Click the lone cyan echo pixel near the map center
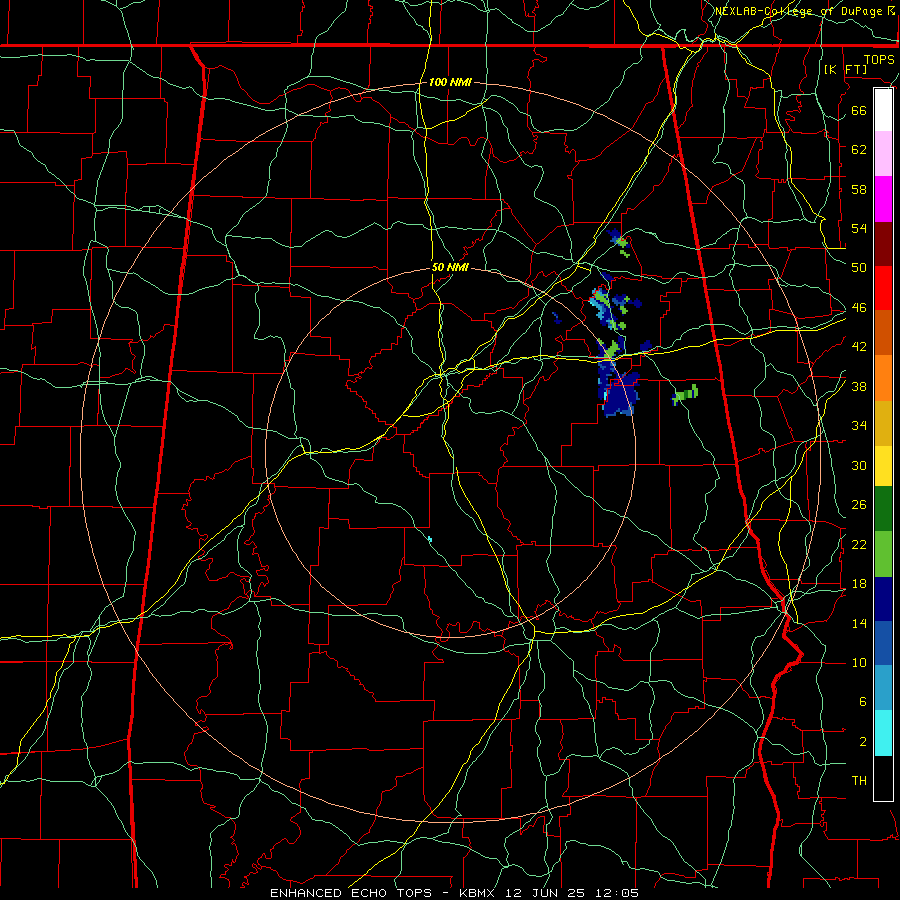Image resolution: width=900 pixels, height=900 pixels. pos(429,539)
